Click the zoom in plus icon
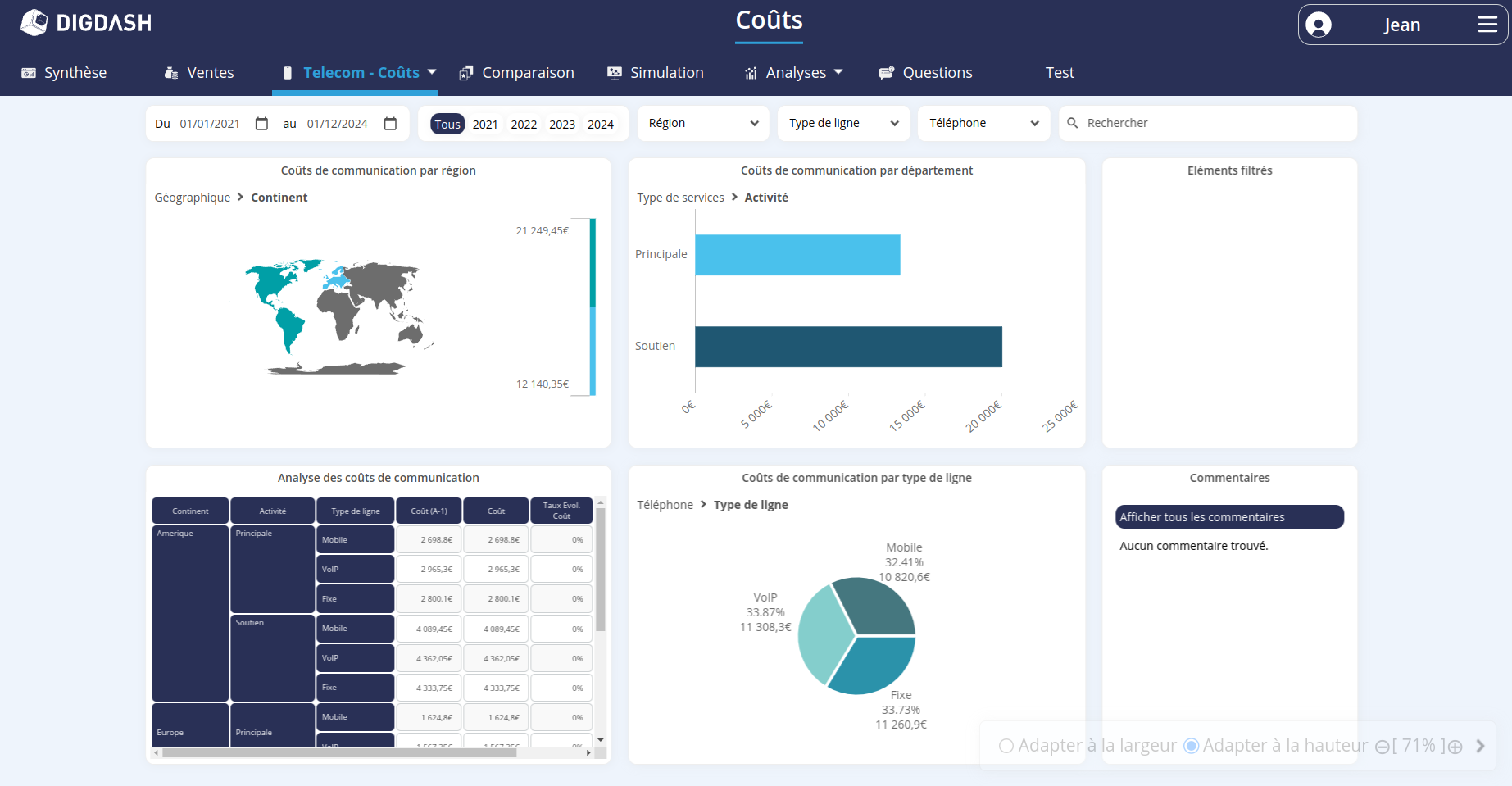 coord(1455,747)
